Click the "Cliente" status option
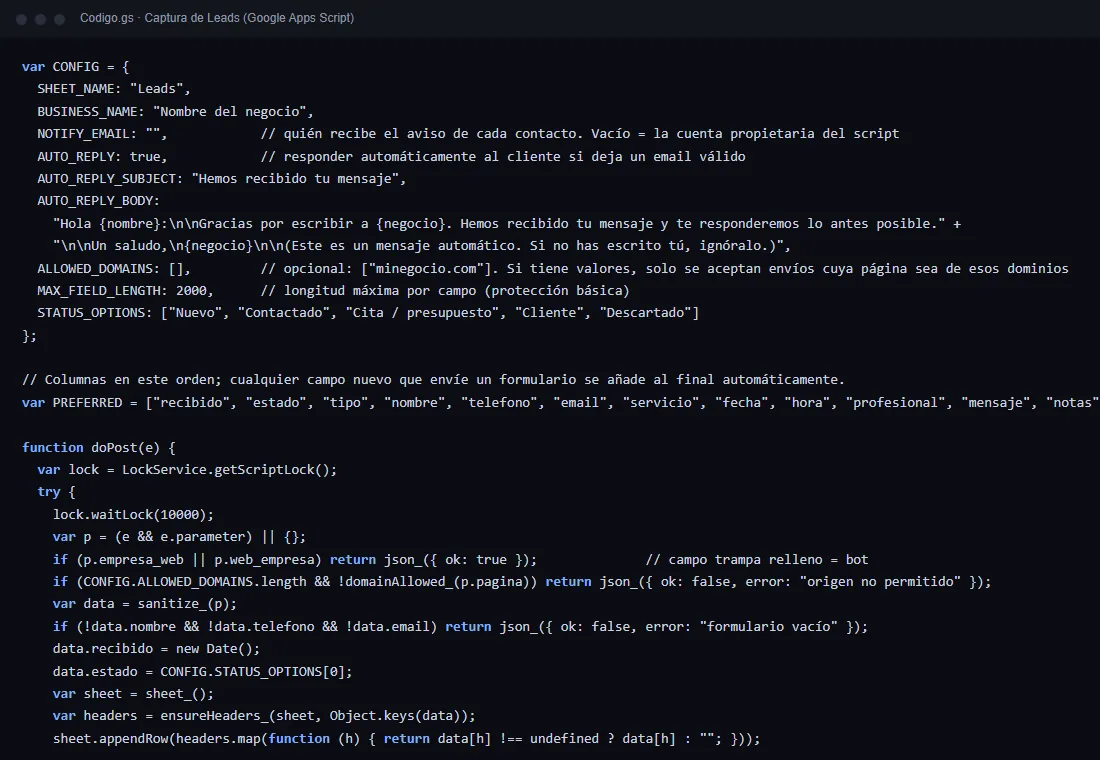The image size is (1100, 760). coord(550,312)
